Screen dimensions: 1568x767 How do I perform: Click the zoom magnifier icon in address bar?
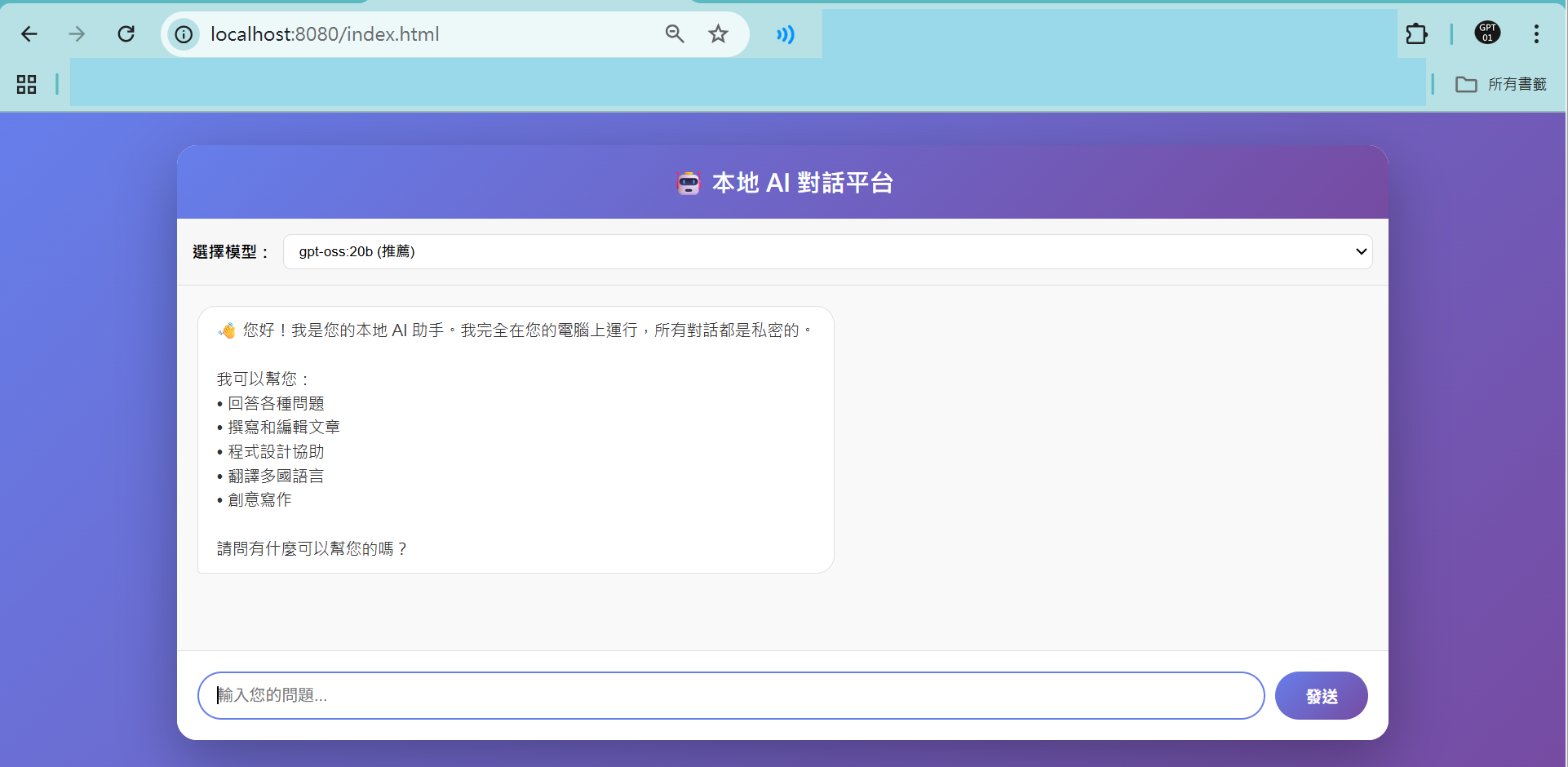(x=674, y=34)
